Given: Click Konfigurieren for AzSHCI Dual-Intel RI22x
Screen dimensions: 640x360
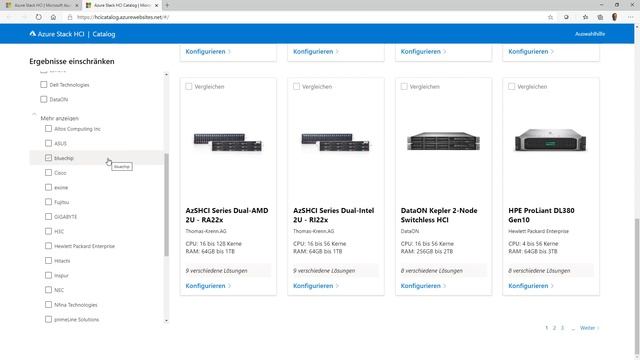Looking at the screenshot, I should click(316, 286).
